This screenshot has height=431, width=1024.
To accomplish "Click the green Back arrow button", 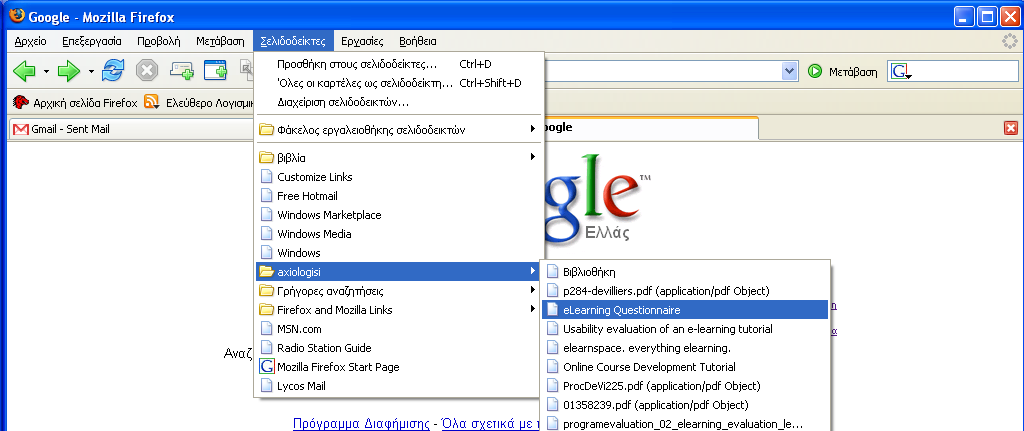I will [x=24, y=71].
